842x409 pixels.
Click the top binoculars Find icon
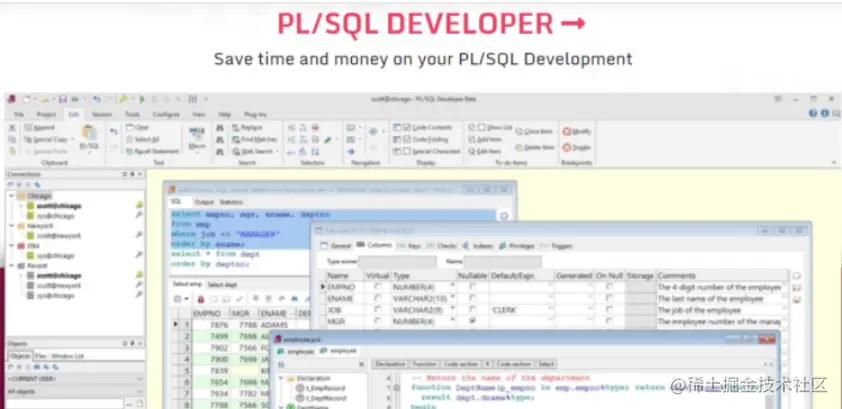pos(220,128)
